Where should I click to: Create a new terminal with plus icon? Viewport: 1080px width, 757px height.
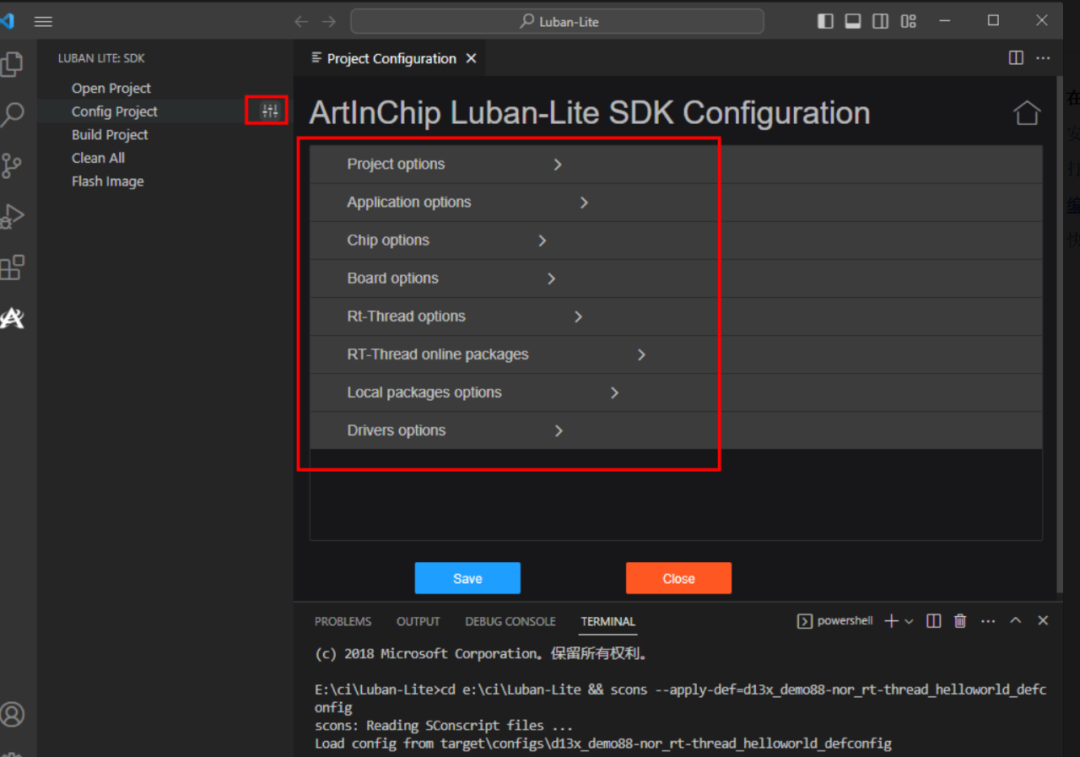[x=891, y=621]
